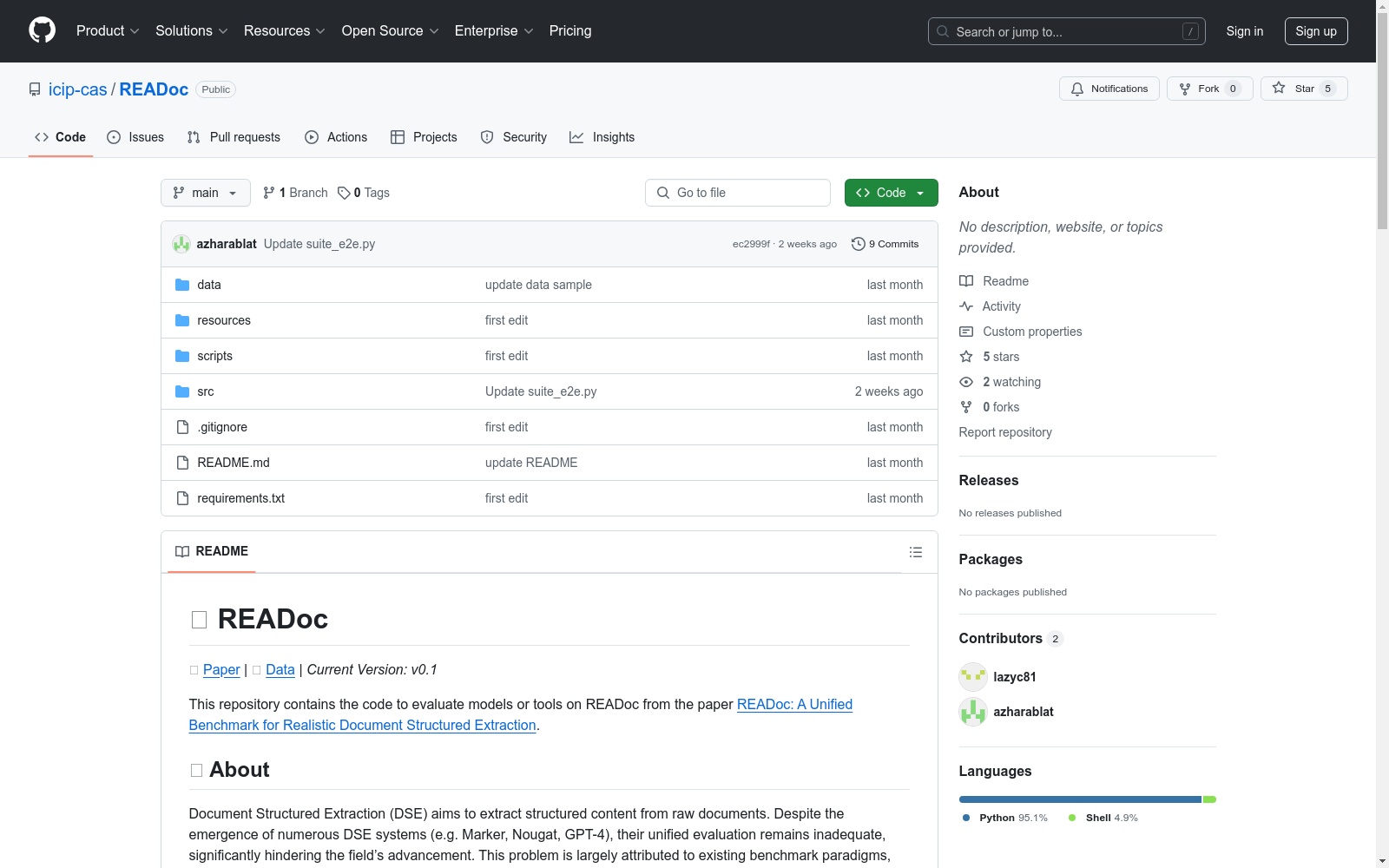Viewport: 1389px width, 868px height.
Task: Click the book icon beside Readme link
Action: 966,281
